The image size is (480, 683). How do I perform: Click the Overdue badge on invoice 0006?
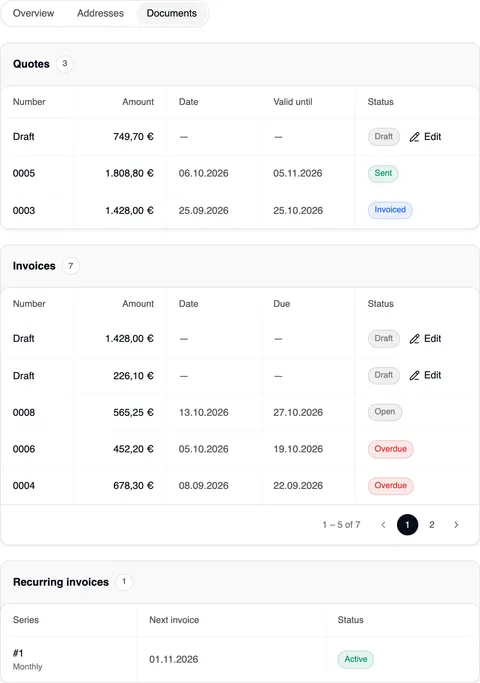(391, 449)
